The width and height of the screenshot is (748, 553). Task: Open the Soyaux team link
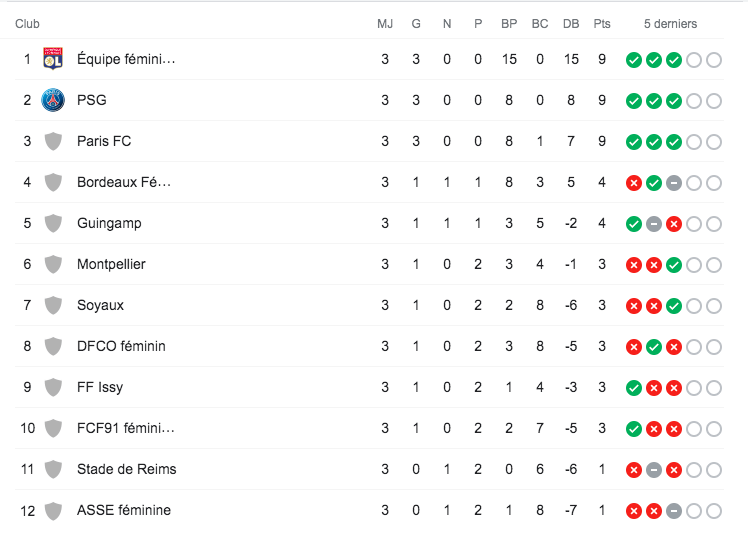pos(100,305)
